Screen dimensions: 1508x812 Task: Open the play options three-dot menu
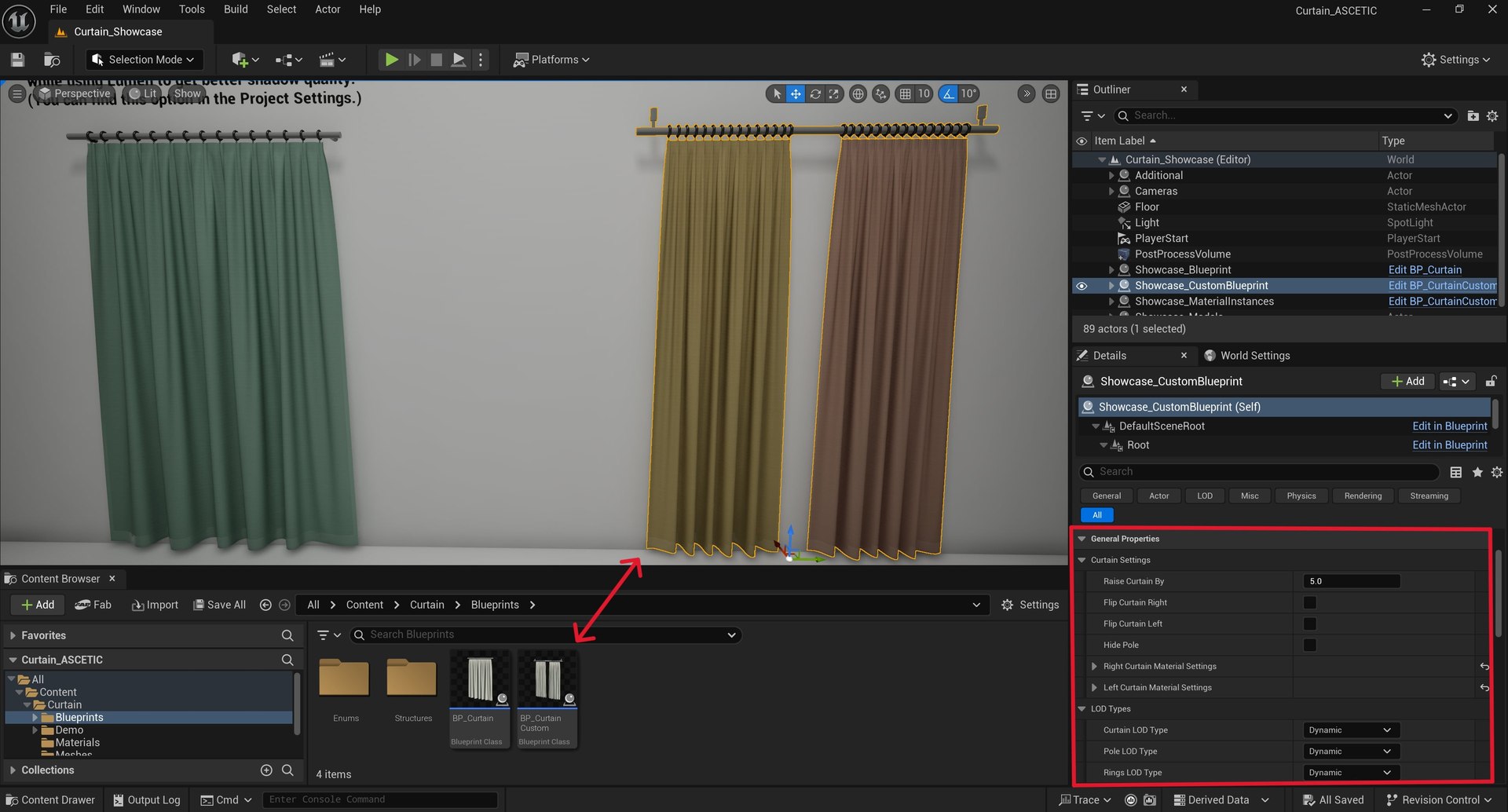point(481,60)
